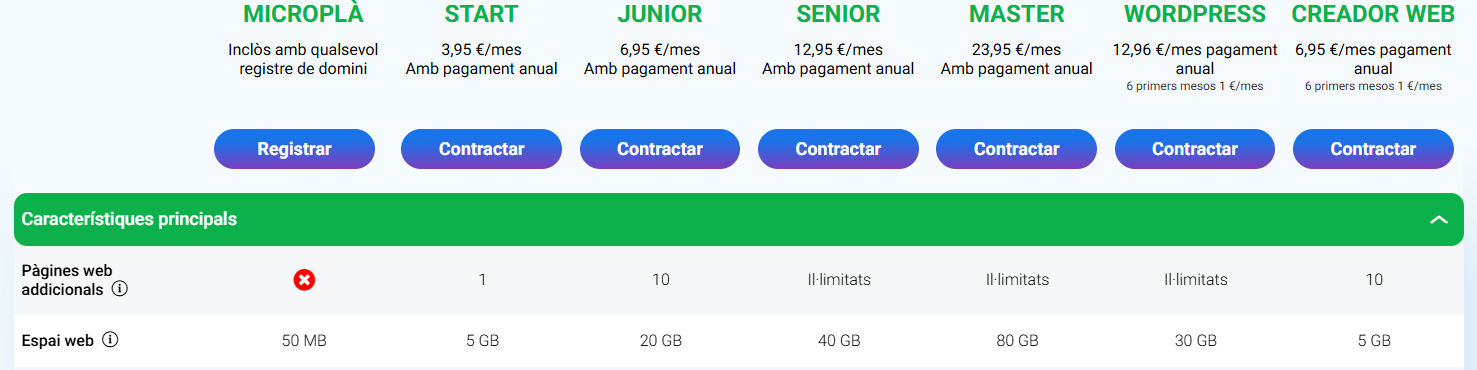Click Contractar button under START plan
The height and width of the screenshot is (370, 1477).
[x=481, y=149]
